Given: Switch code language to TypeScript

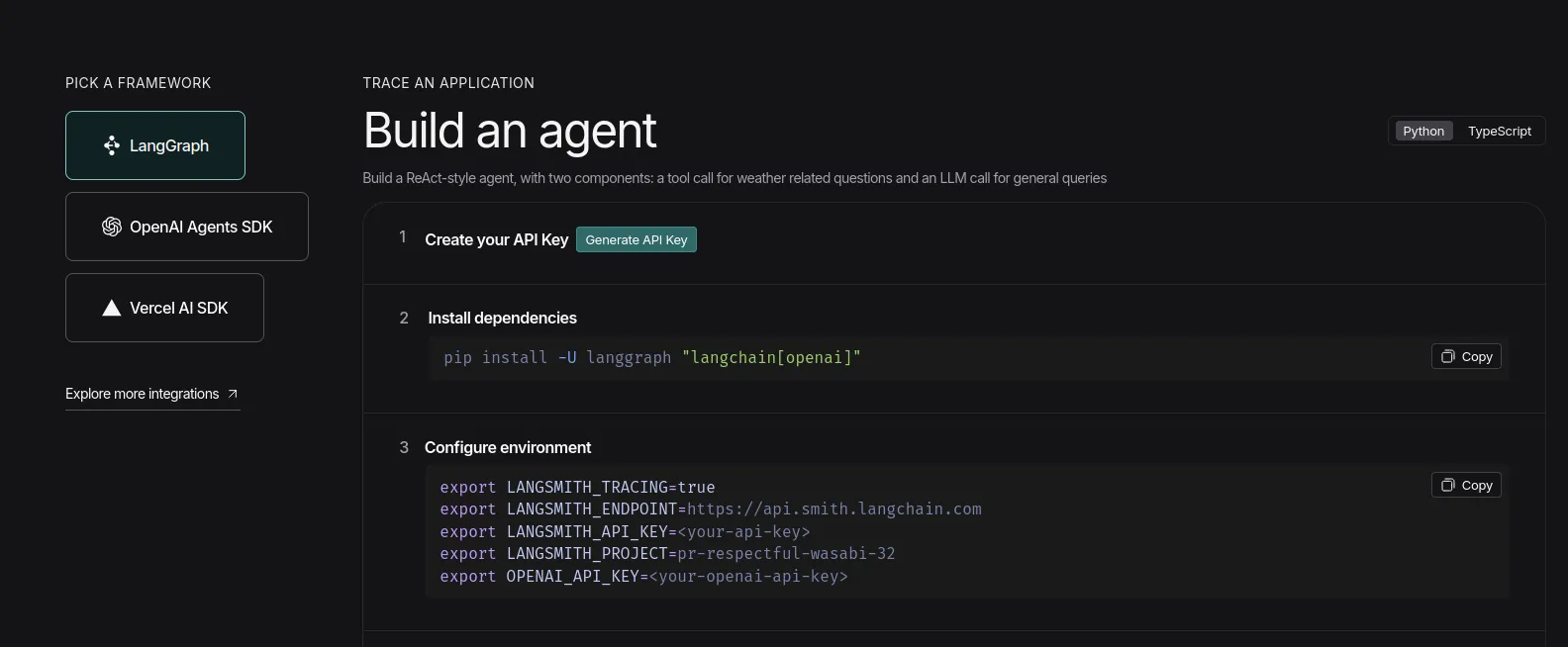Looking at the screenshot, I should coord(1499,131).
